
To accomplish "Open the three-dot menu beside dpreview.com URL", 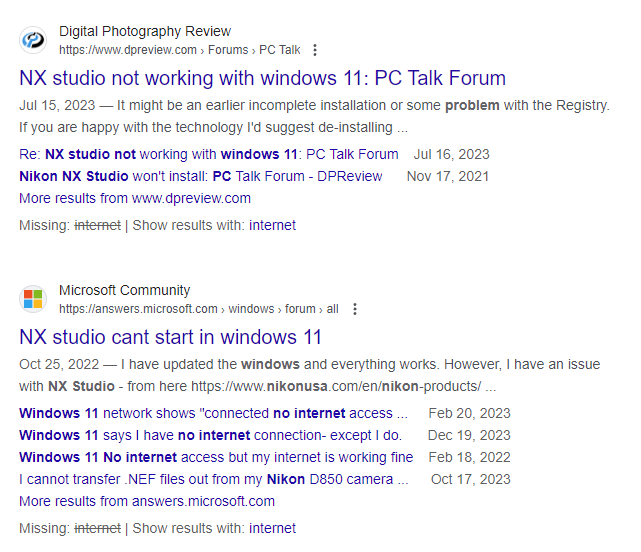I will click(x=315, y=50).
